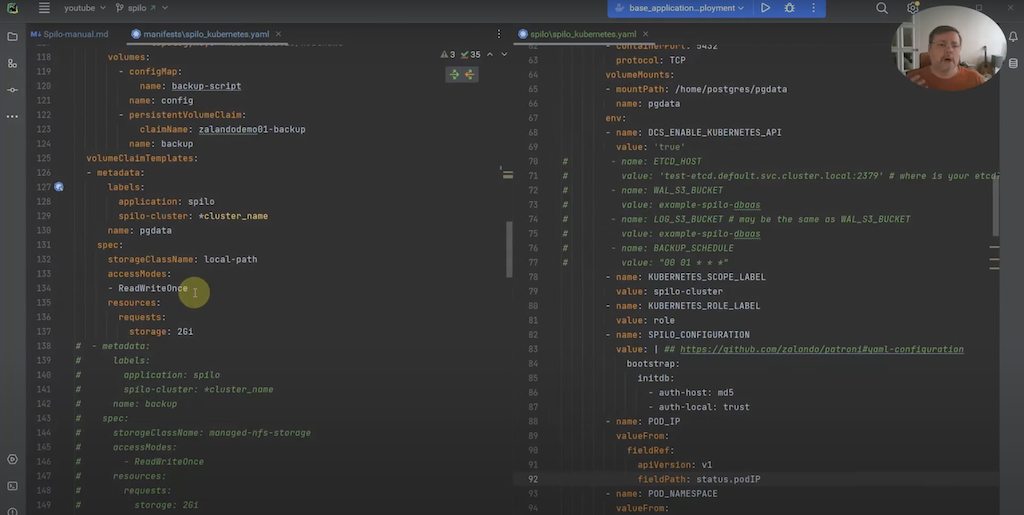Click the gutter icon on line 127
Viewport: 1024px width, 515px height.
59,187
